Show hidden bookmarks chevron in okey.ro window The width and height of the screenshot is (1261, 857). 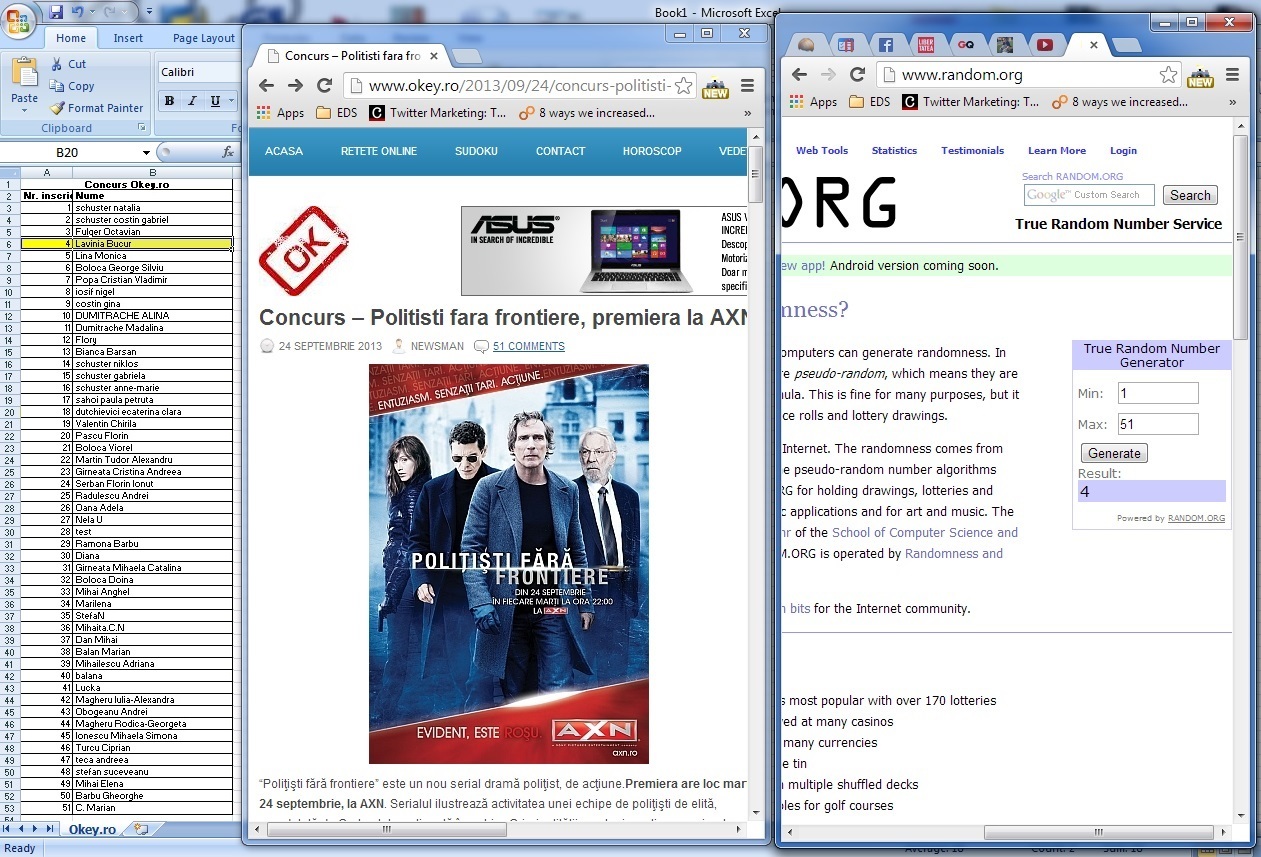click(x=747, y=113)
